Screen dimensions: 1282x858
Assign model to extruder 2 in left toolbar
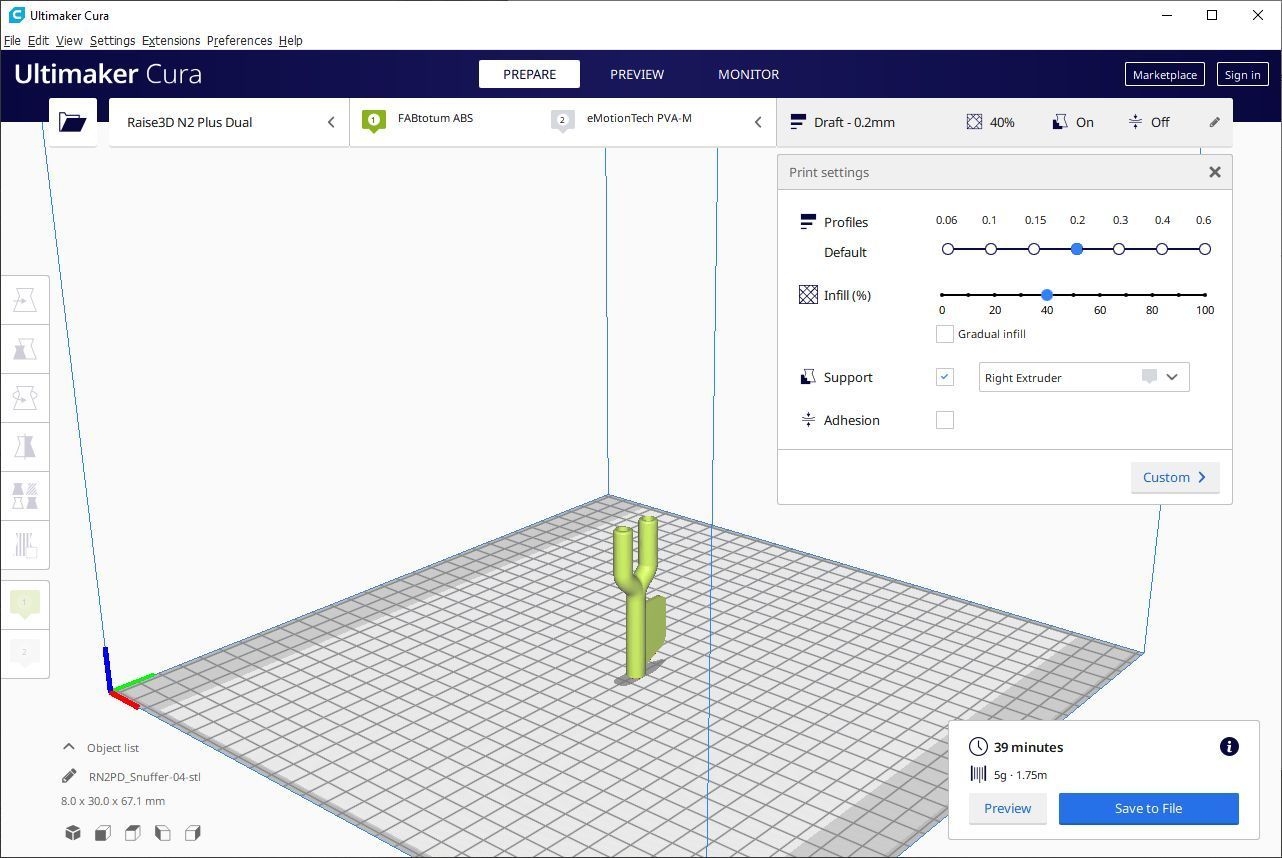coord(25,653)
